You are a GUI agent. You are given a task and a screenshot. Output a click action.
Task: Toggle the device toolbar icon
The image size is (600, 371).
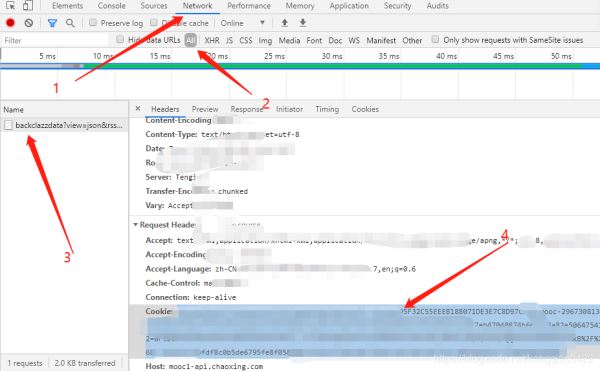(28, 6)
